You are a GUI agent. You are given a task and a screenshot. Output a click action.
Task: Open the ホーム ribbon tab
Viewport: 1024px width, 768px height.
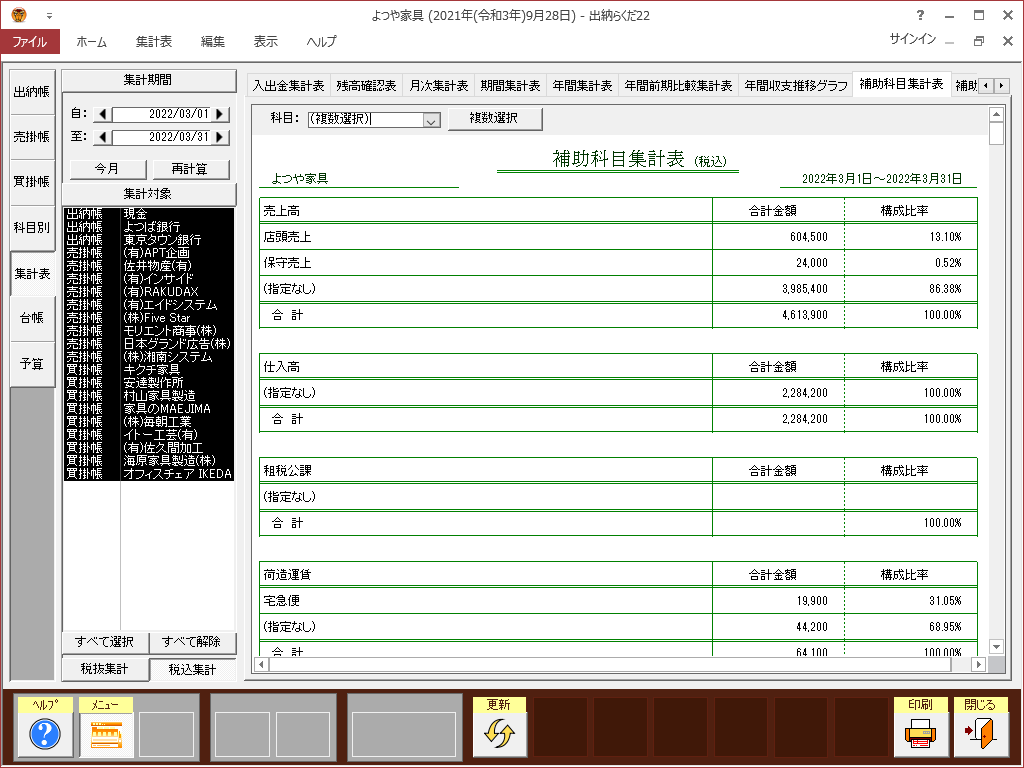91,42
